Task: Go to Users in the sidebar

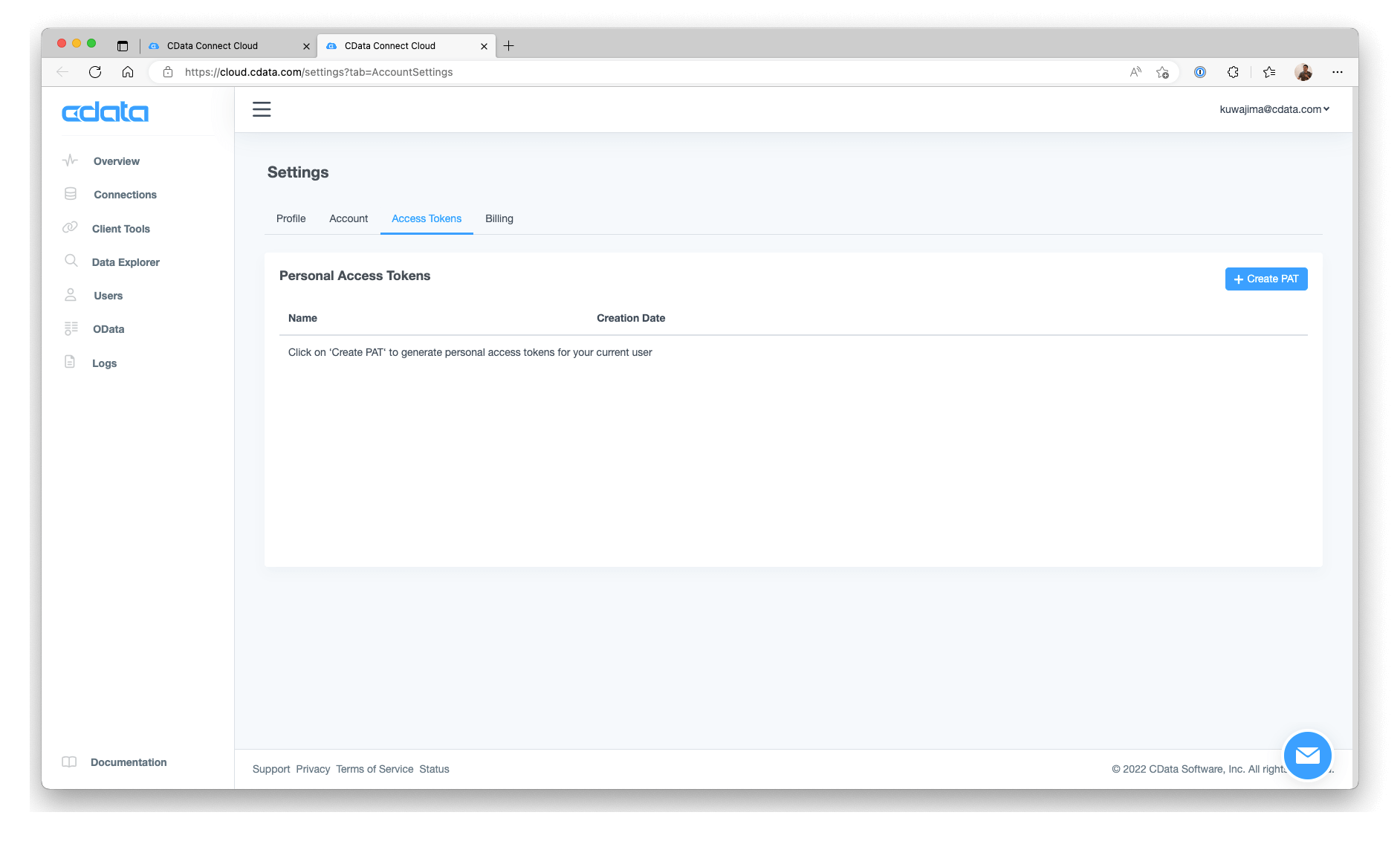Action: click(108, 296)
